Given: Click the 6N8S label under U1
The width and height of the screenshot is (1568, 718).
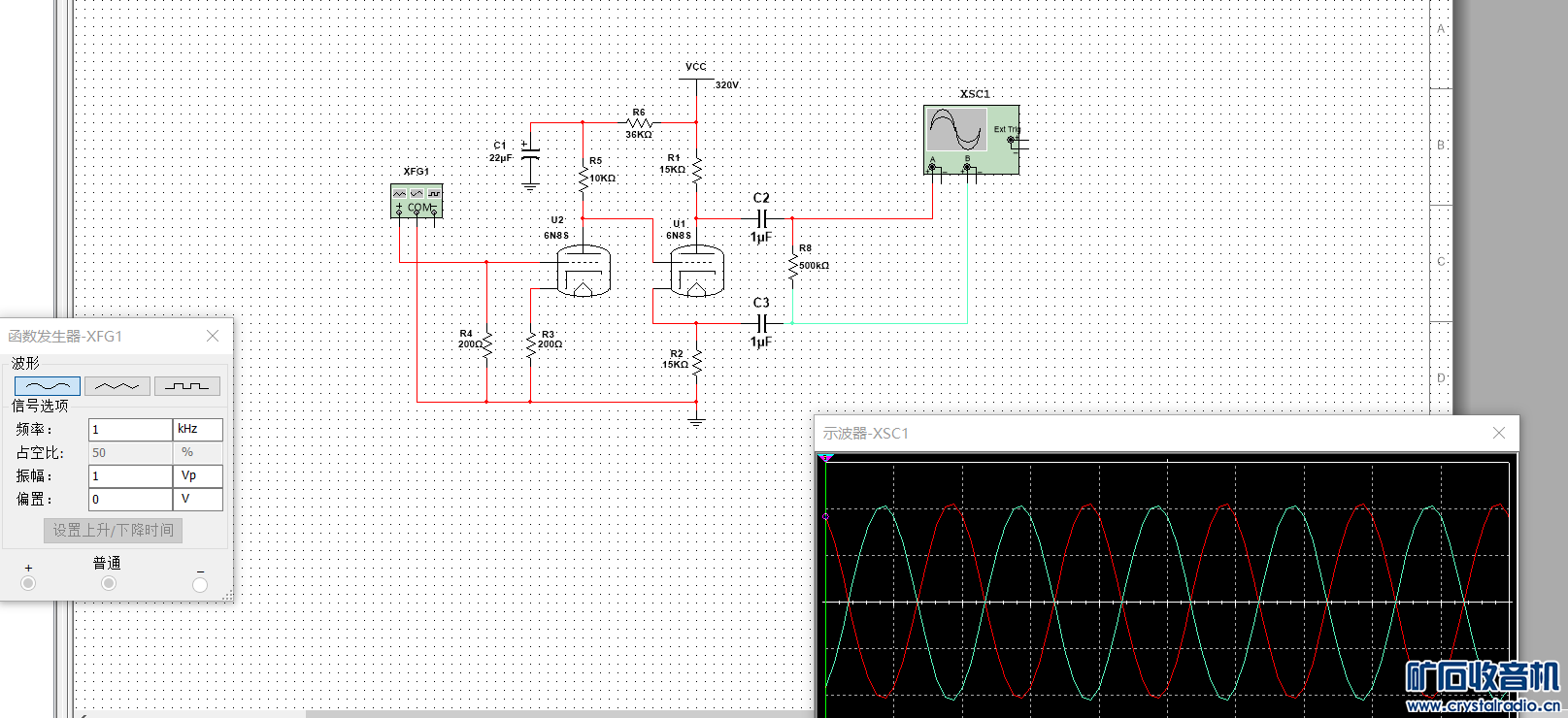Looking at the screenshot, I should point(679,236).
